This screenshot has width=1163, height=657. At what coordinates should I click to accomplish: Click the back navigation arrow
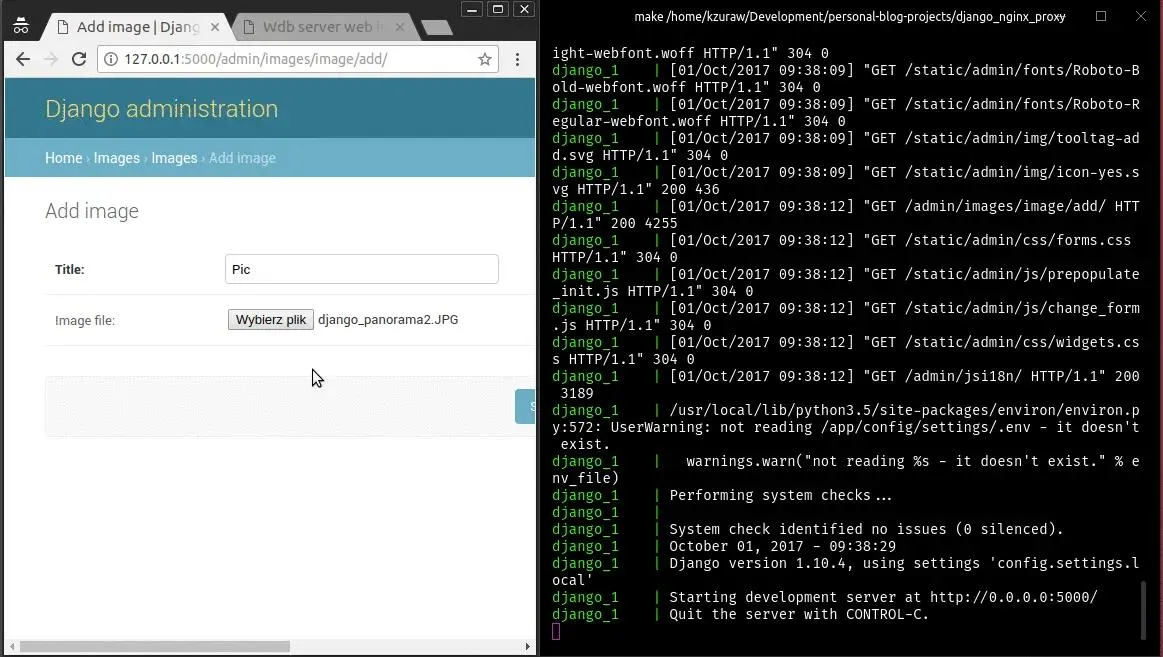[x=22, y=59]
